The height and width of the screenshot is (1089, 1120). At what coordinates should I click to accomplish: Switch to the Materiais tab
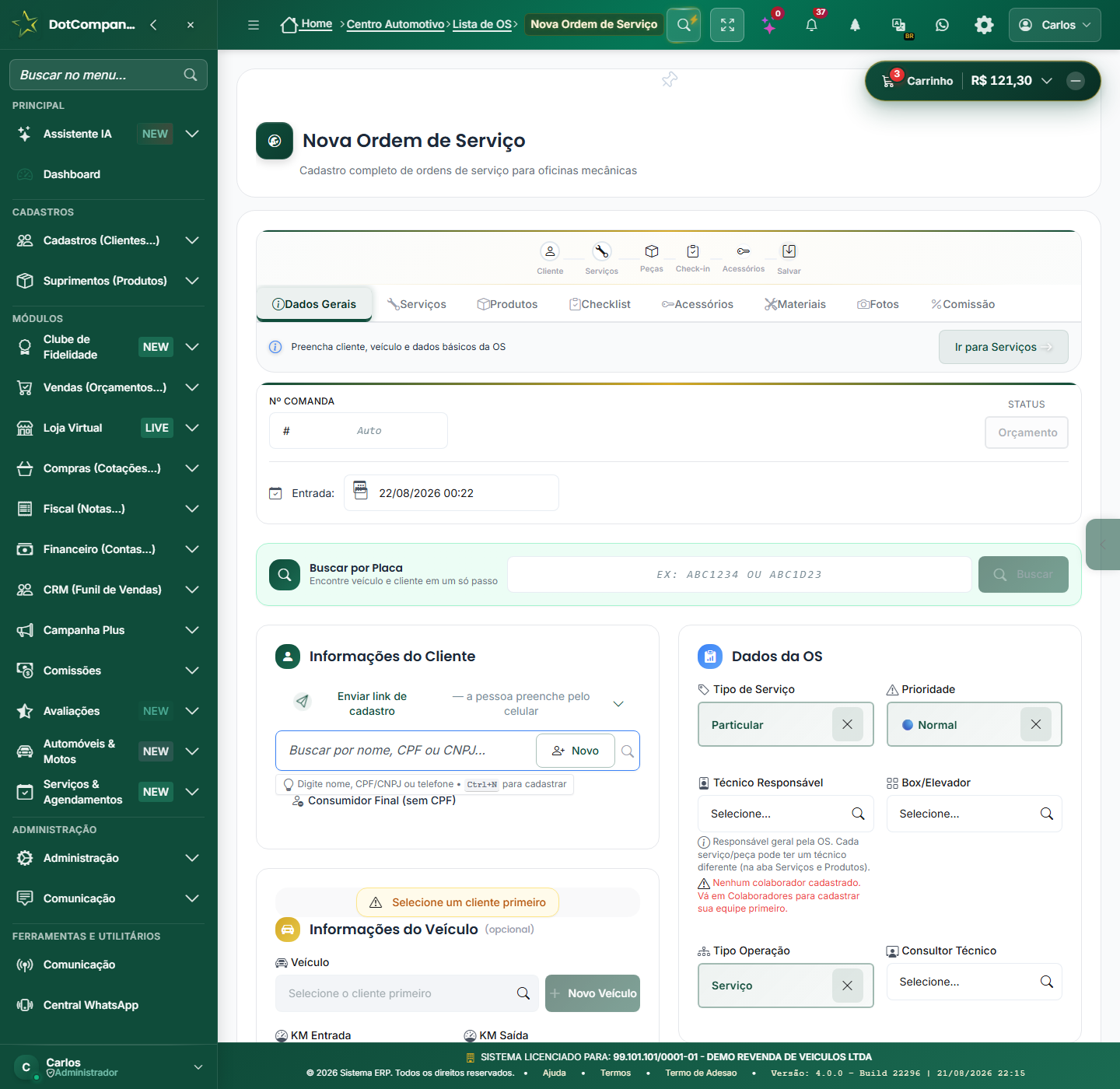(x=795, y=304)
